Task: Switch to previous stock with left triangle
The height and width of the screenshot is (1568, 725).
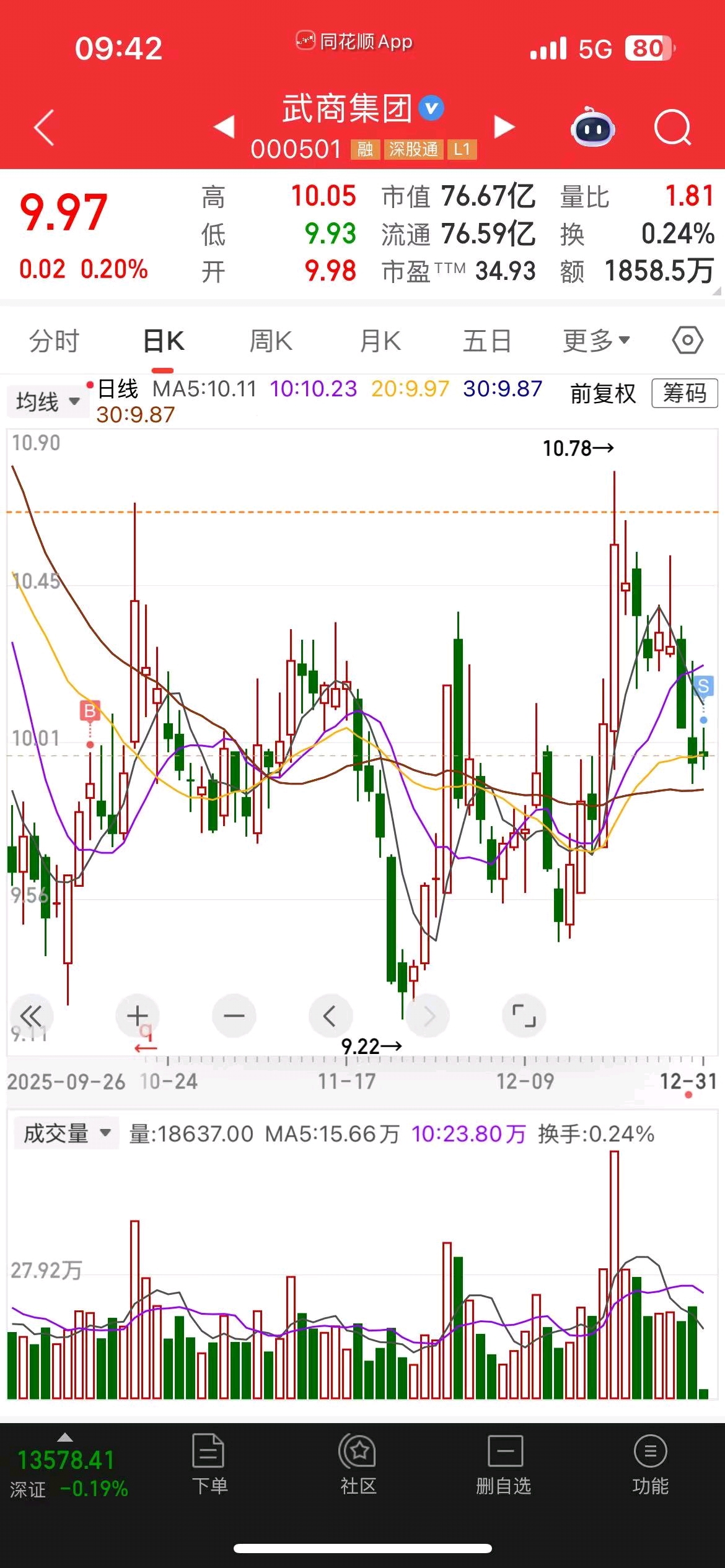Action: tap(224, 127)
